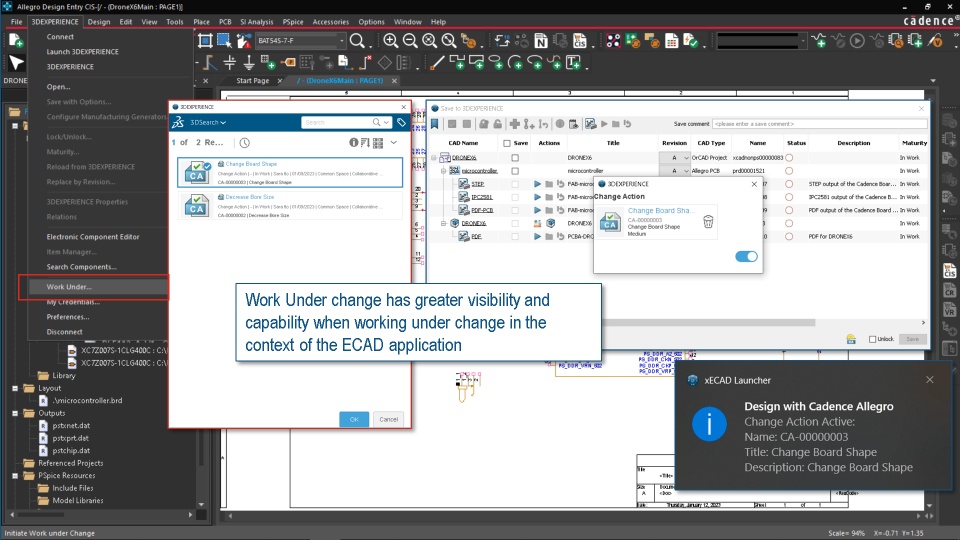The height and width of the screenshot is (540, 960).
Task: Open the view options chevron in 3DSearch results
Action: coord(394,143)
